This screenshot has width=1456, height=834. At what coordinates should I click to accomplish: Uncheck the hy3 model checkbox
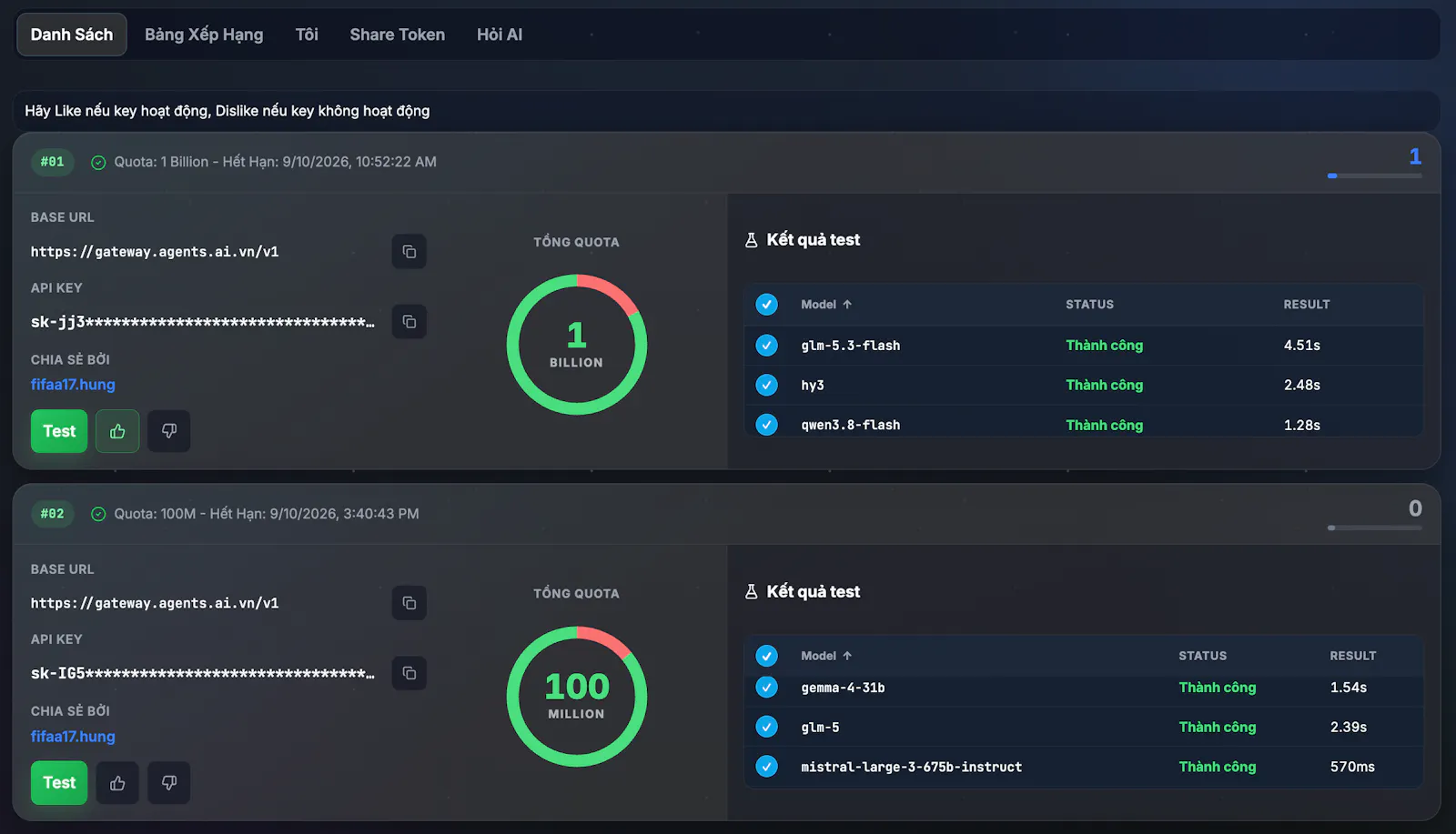(x=767, y=386)
